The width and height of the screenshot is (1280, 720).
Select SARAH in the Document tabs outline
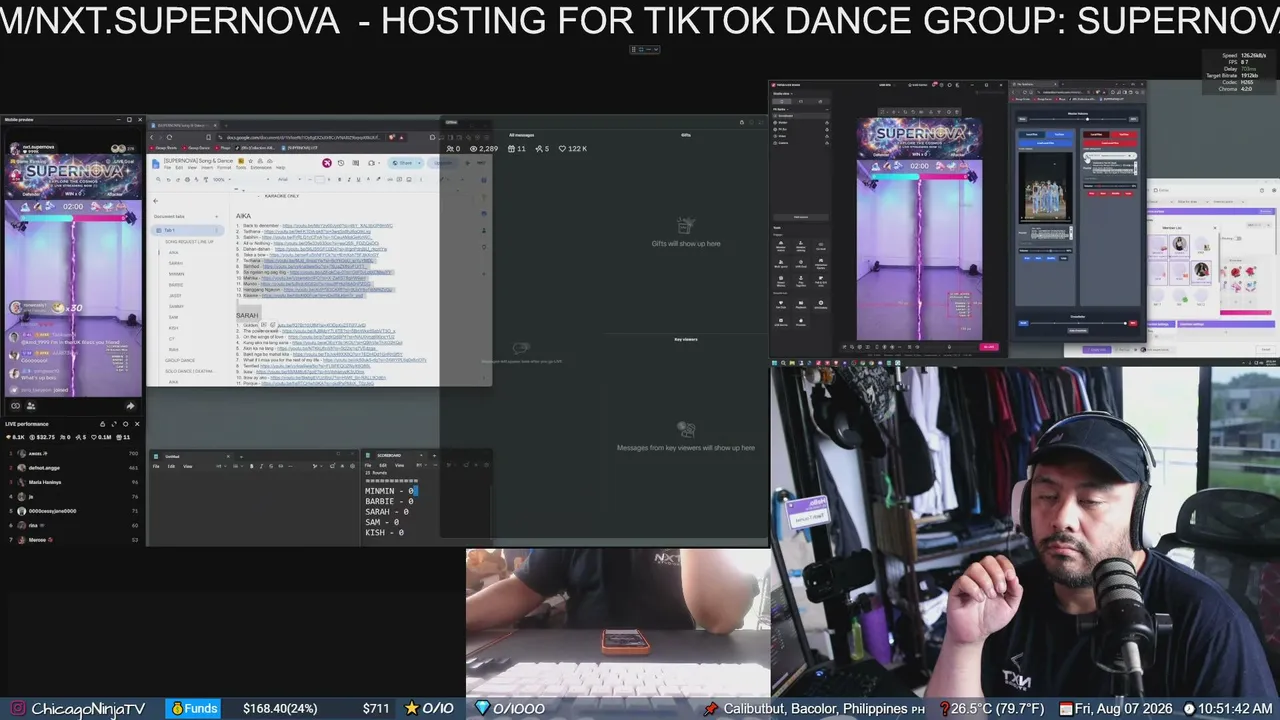[176, 263]
